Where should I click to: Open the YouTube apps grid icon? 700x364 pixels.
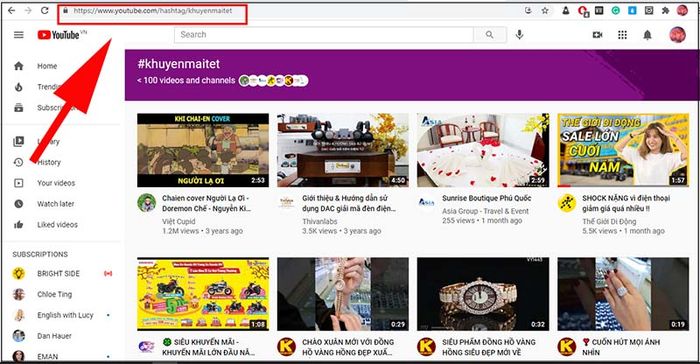pyautogui.click(x=622, y=34)
